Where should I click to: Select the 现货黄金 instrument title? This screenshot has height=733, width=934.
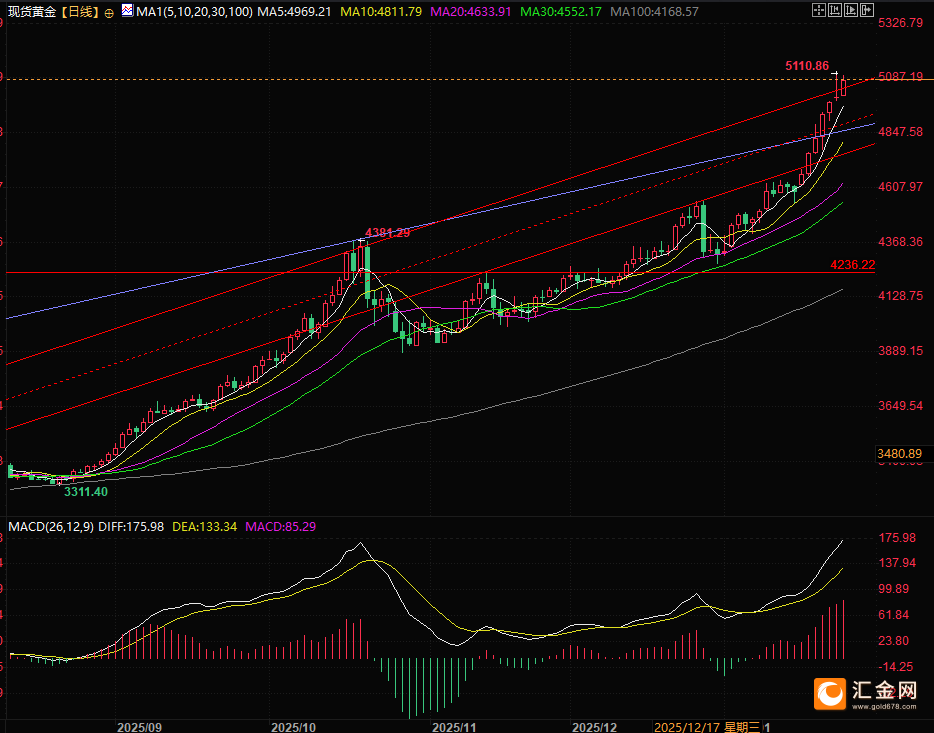(x=32, y=11)
